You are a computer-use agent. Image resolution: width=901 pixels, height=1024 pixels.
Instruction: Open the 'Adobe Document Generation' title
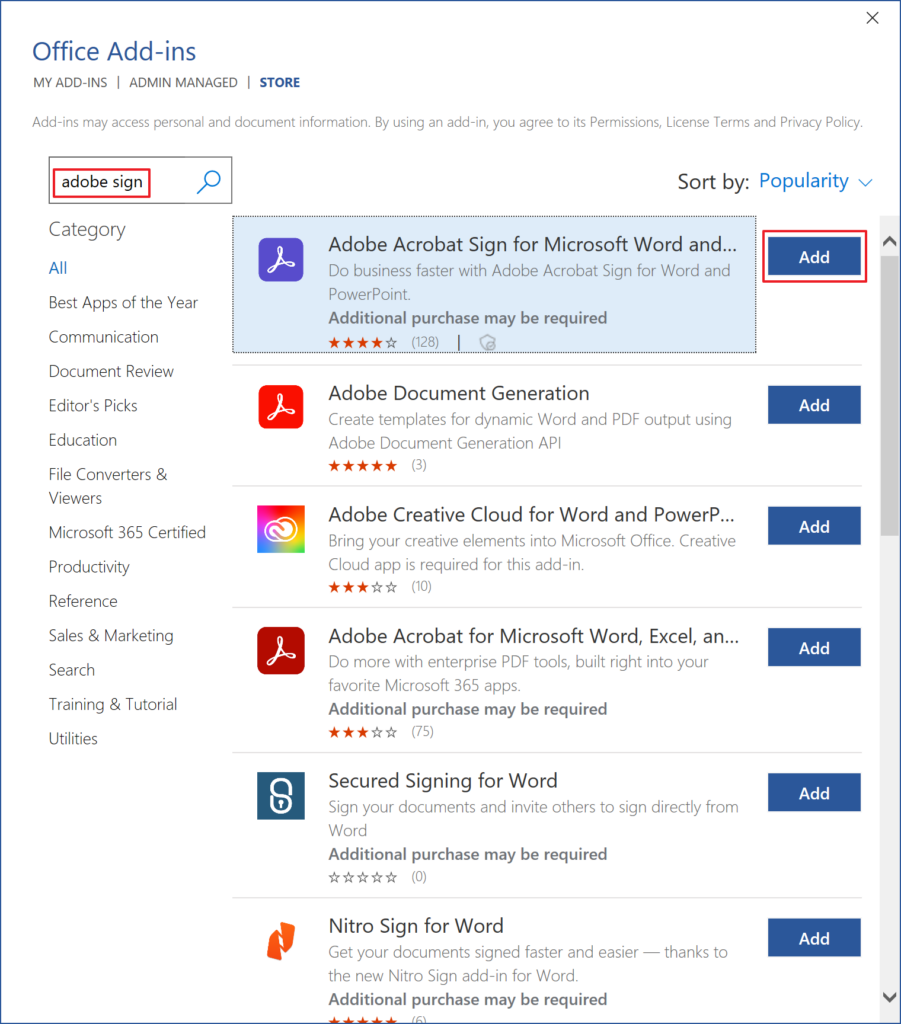[x=459, y=393]
